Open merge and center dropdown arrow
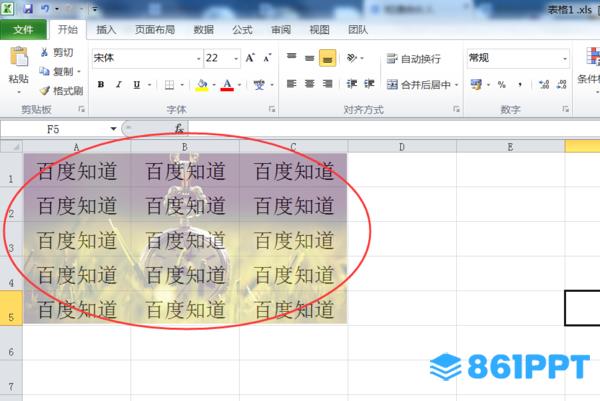This screenshot has height=401, width=600. pyautogui.click(x=457, y=85)
